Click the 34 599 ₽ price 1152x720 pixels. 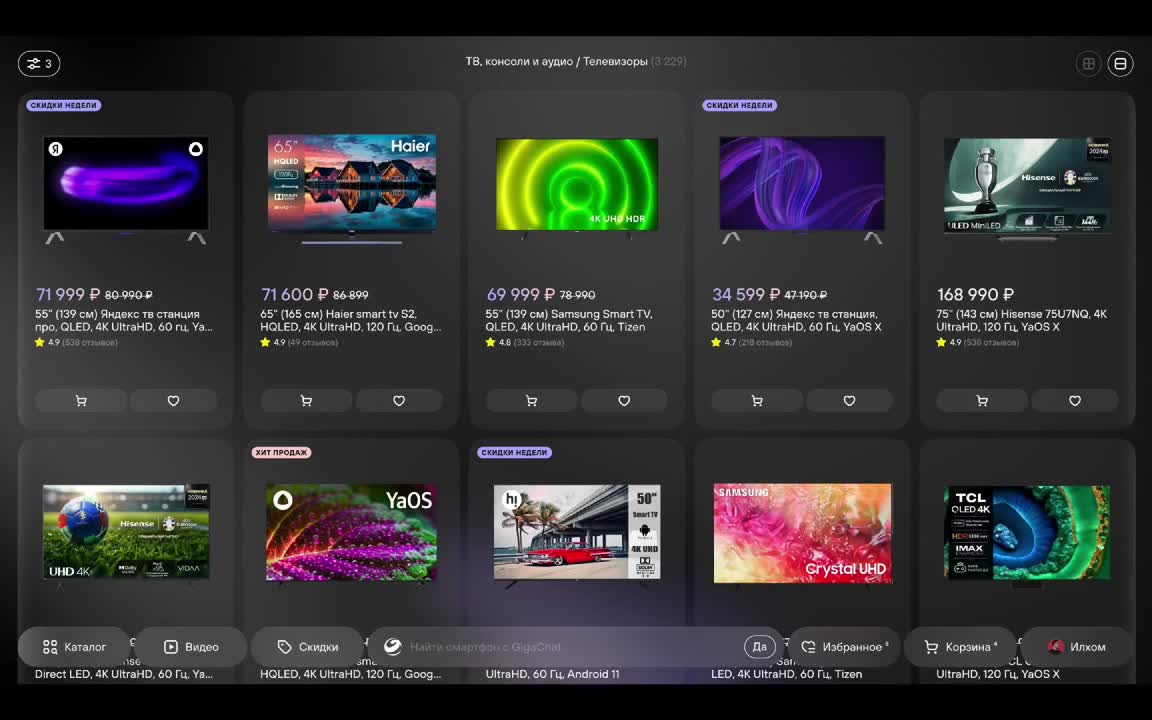pos(746,295)
